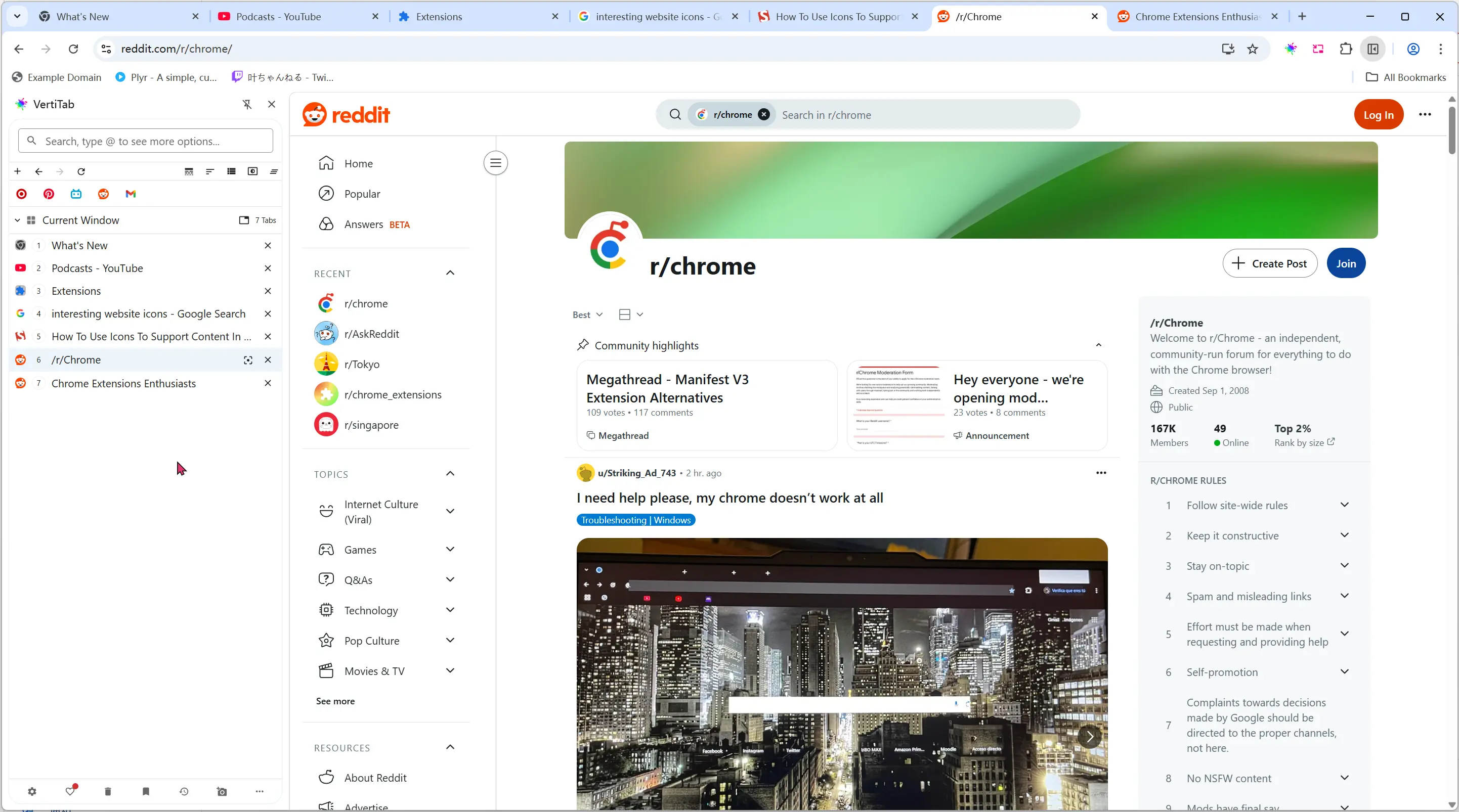
Task: Open pinned Reddit shortcut in VertiTab
Action: tap(103, 194)
